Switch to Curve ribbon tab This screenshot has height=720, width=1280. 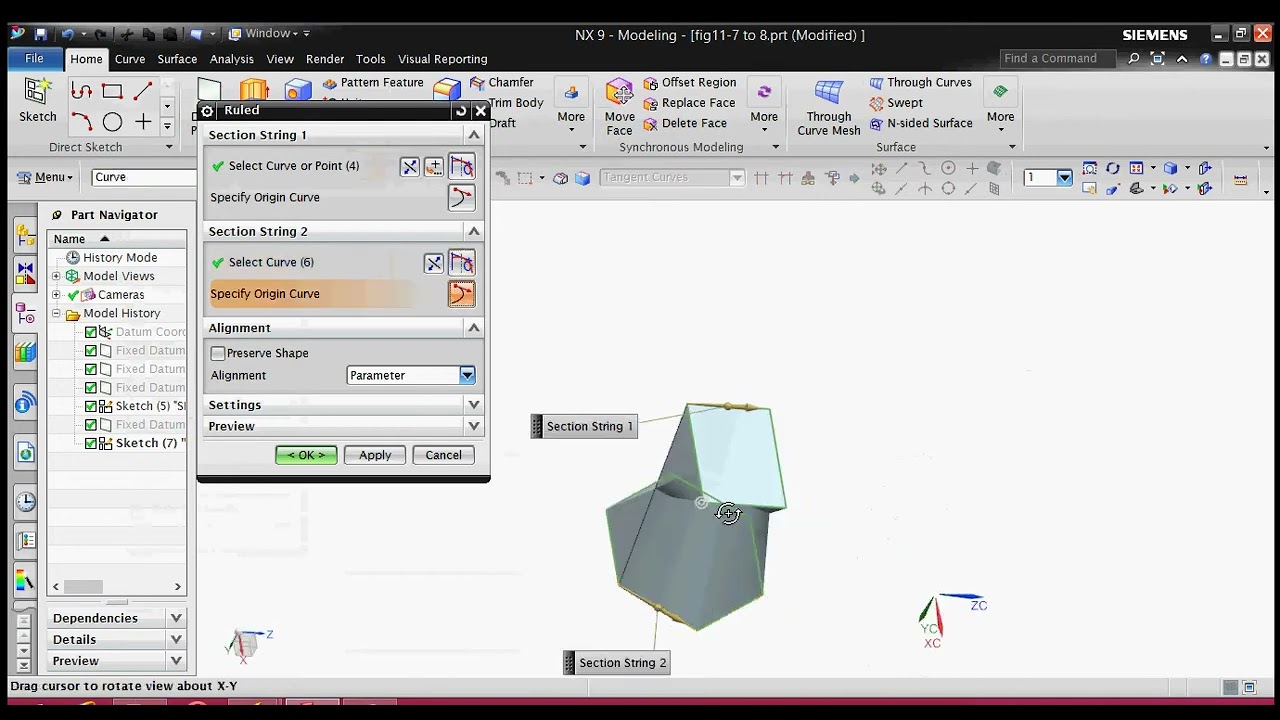[x=130, y=59]
